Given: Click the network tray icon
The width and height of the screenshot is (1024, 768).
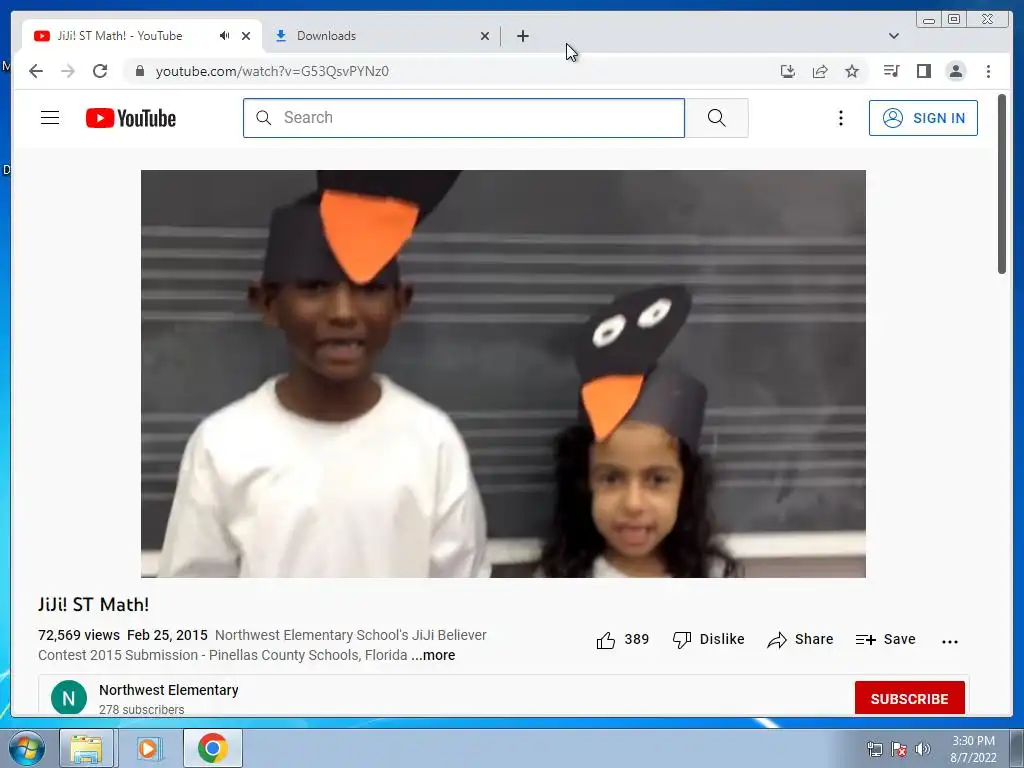Looking at the screenshot, I should pyautogui.click(x=874, y=749).
